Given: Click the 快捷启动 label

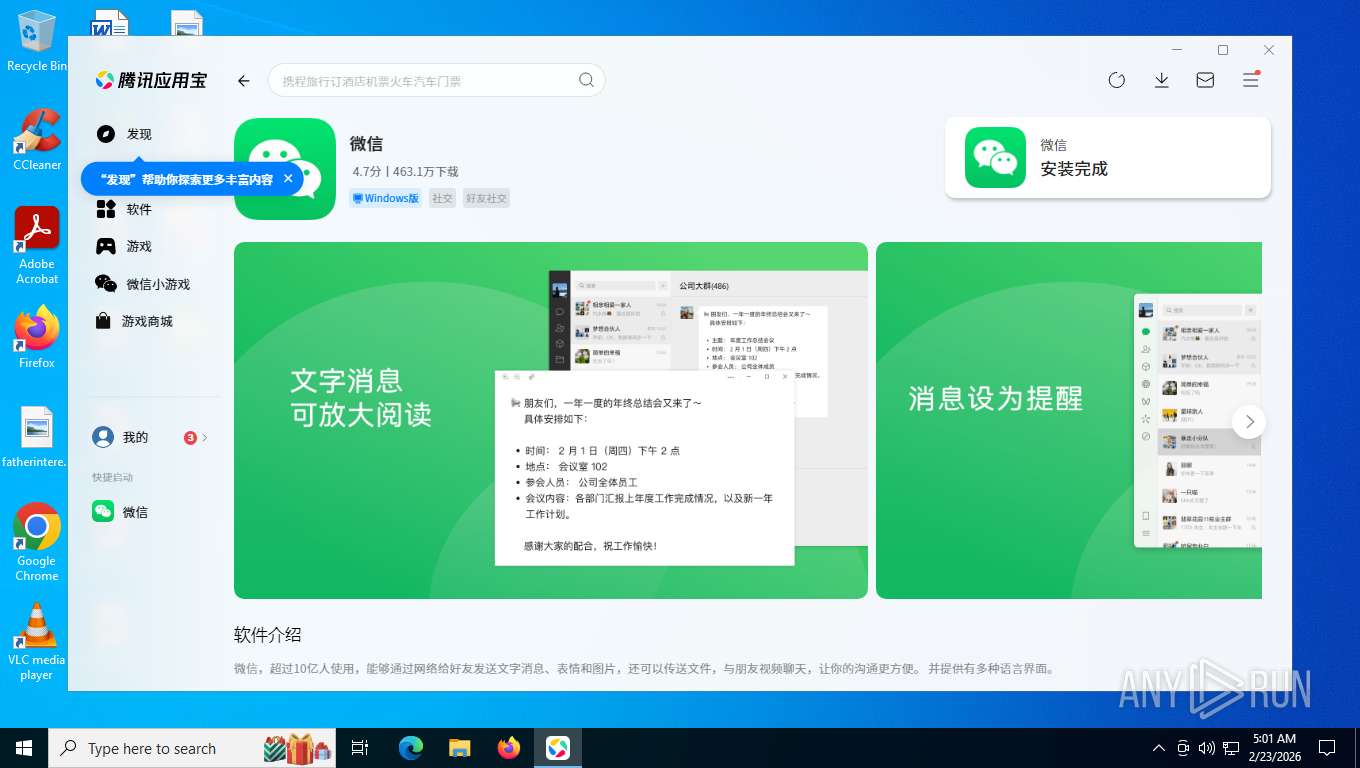Looking at the screenshot, I should click(x=112, y=477).
